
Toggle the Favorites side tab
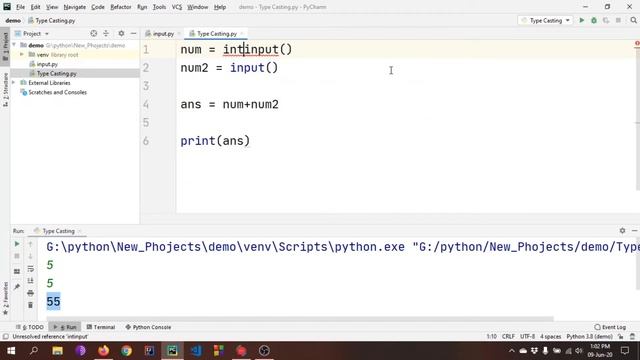click(x=5, y=298)
